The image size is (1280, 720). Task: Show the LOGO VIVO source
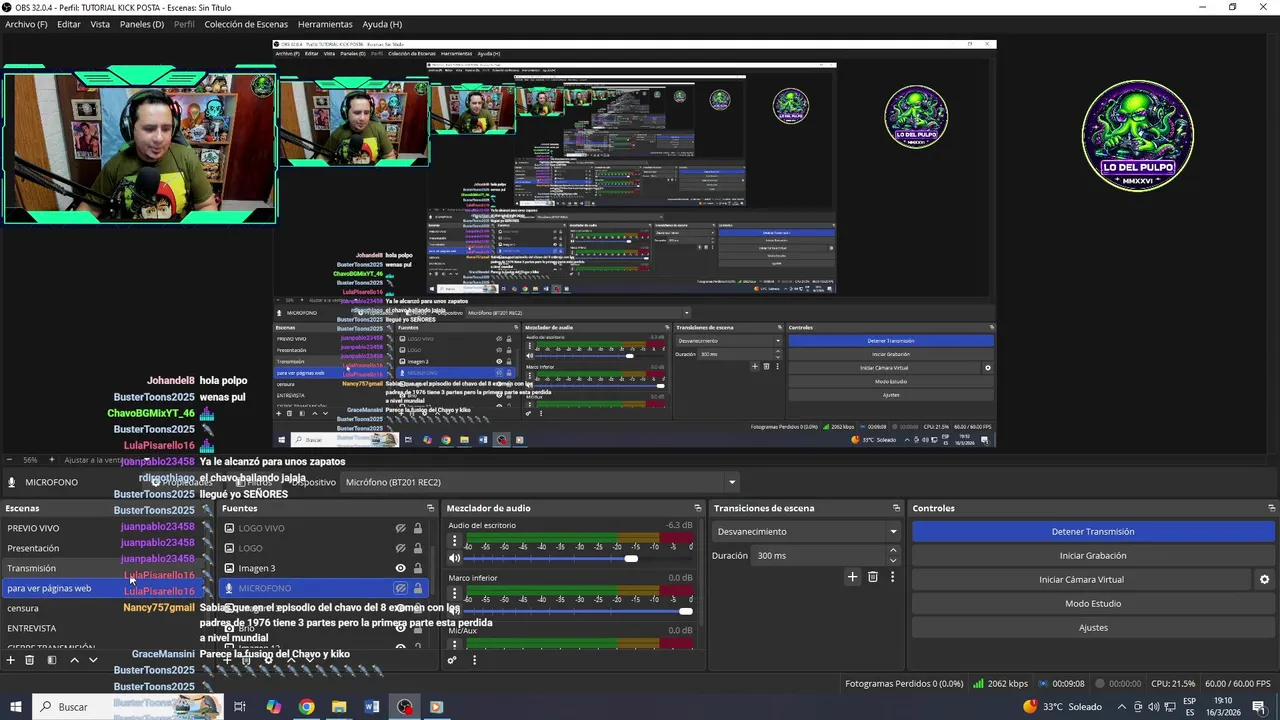pos(400,528)
